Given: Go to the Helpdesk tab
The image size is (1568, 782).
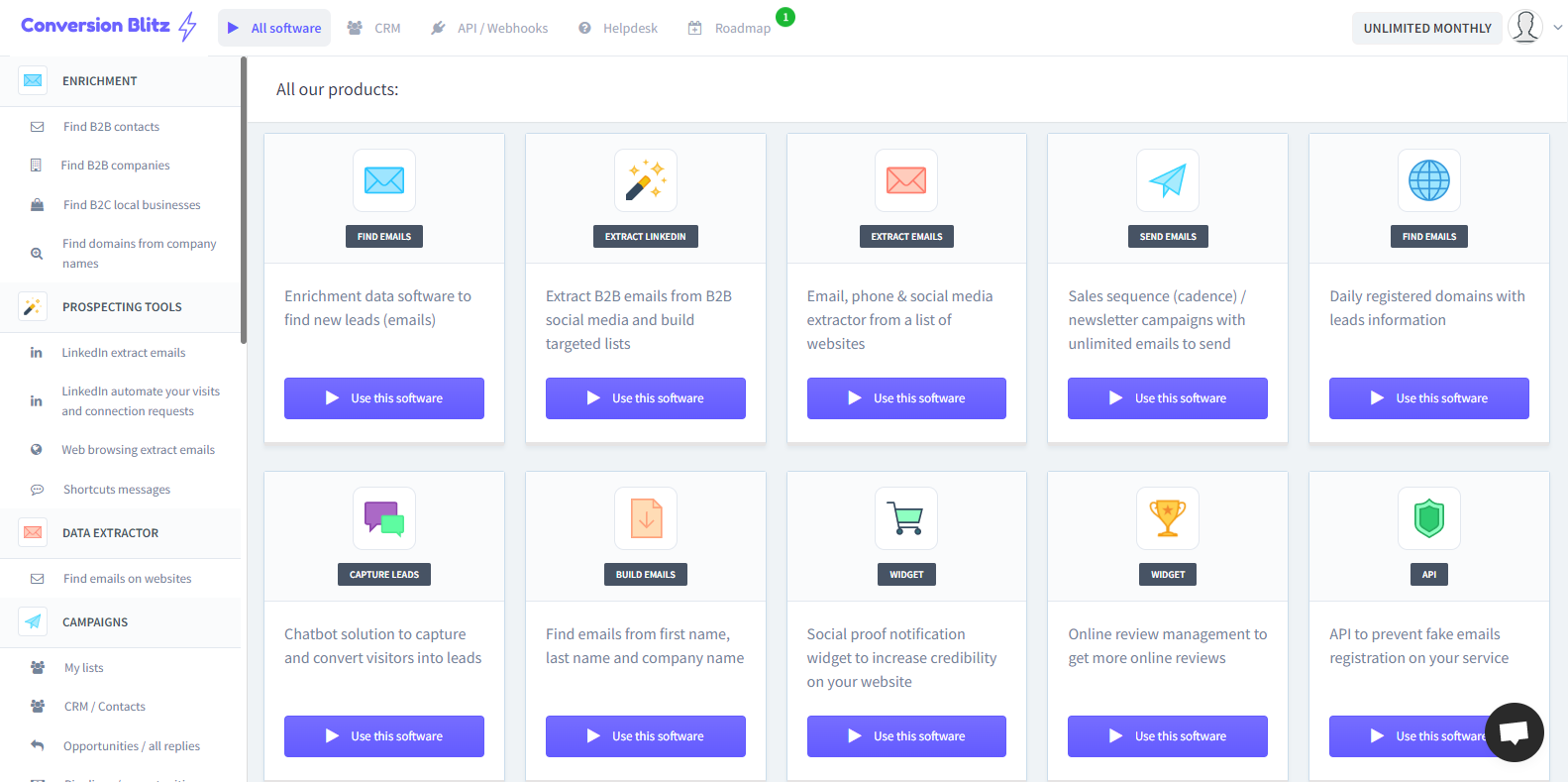Looking at the screenshot, I should tap(618, 28).
